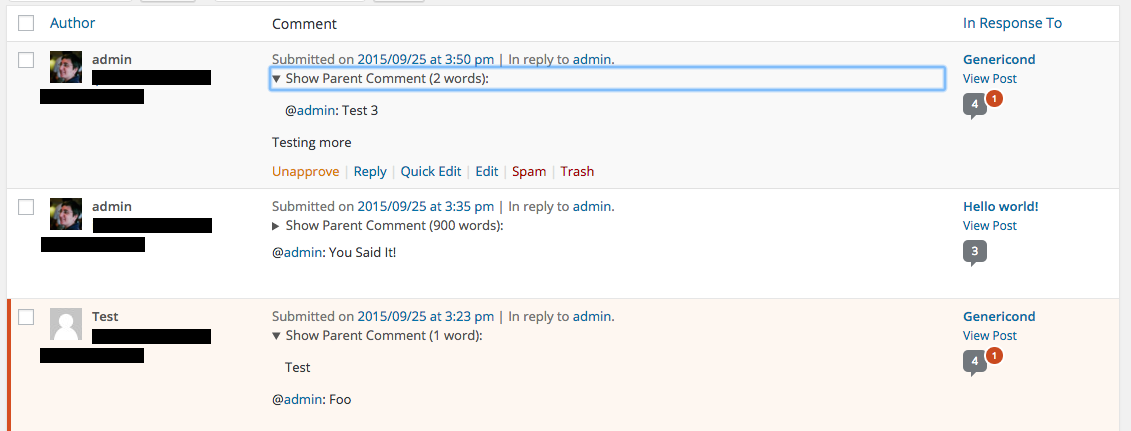Mark the first comment as Spam
Screen dimensions: 1131x431
pyautogui.click(x=529, y=172)
